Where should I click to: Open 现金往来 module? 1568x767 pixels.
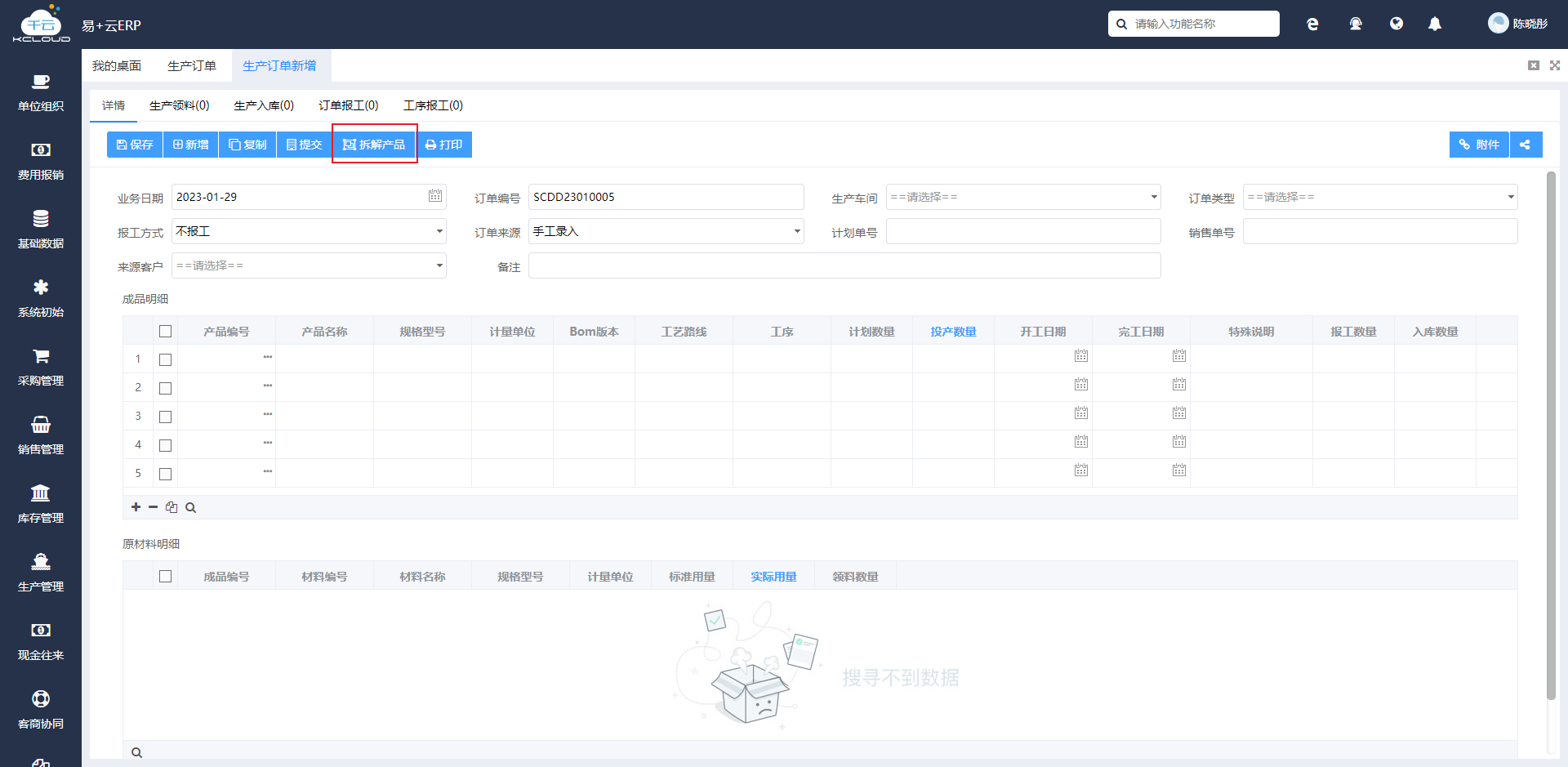41,642
